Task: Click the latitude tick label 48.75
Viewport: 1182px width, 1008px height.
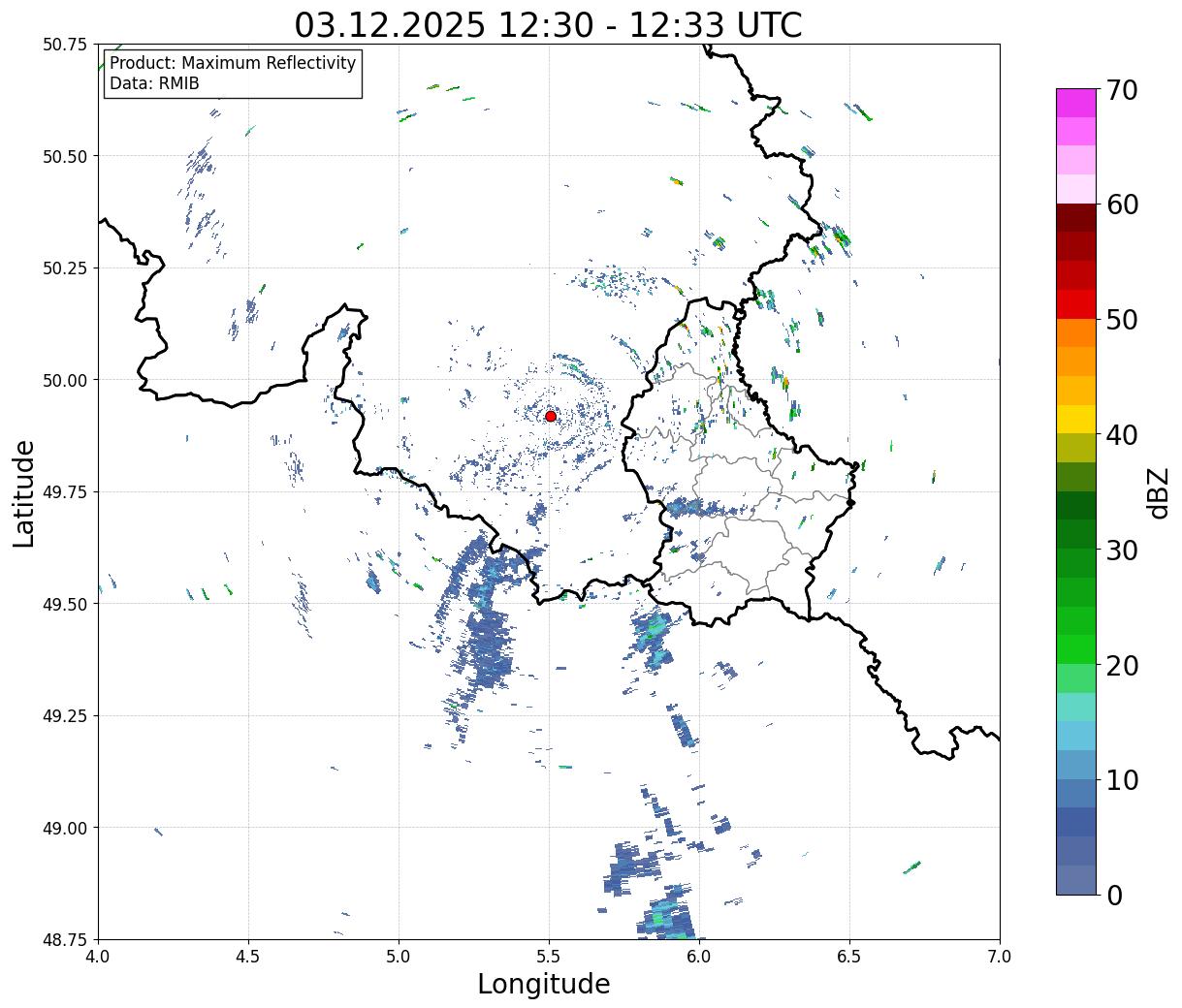Action: pyautogui.click(x=65, y=939)
